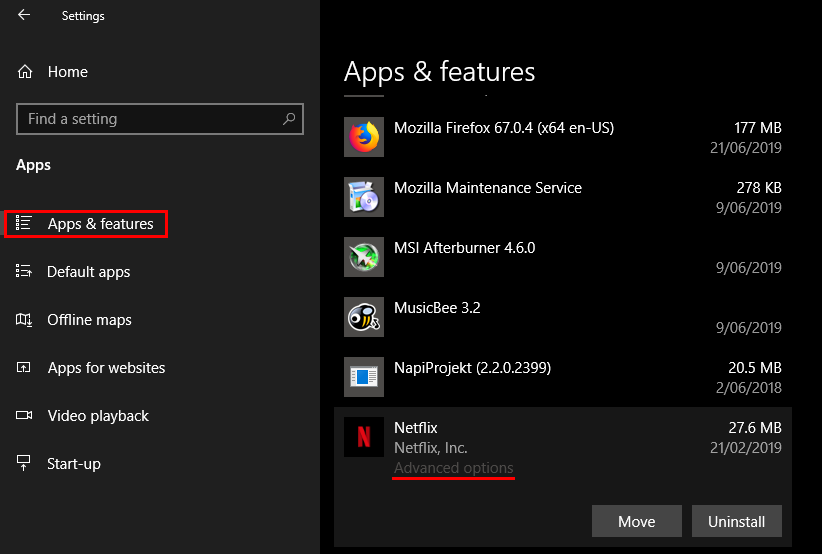The image size is (822, 554).
Task: Select NapiProjekt (2.2.0.2399) entry
Action: pos(563,377)
